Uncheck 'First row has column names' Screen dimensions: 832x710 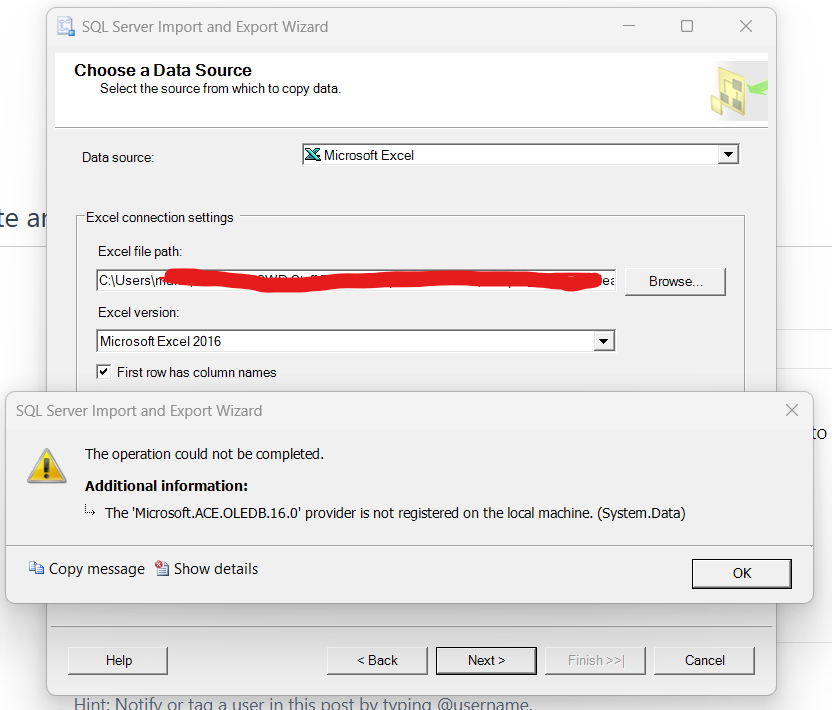click(103, 371)
